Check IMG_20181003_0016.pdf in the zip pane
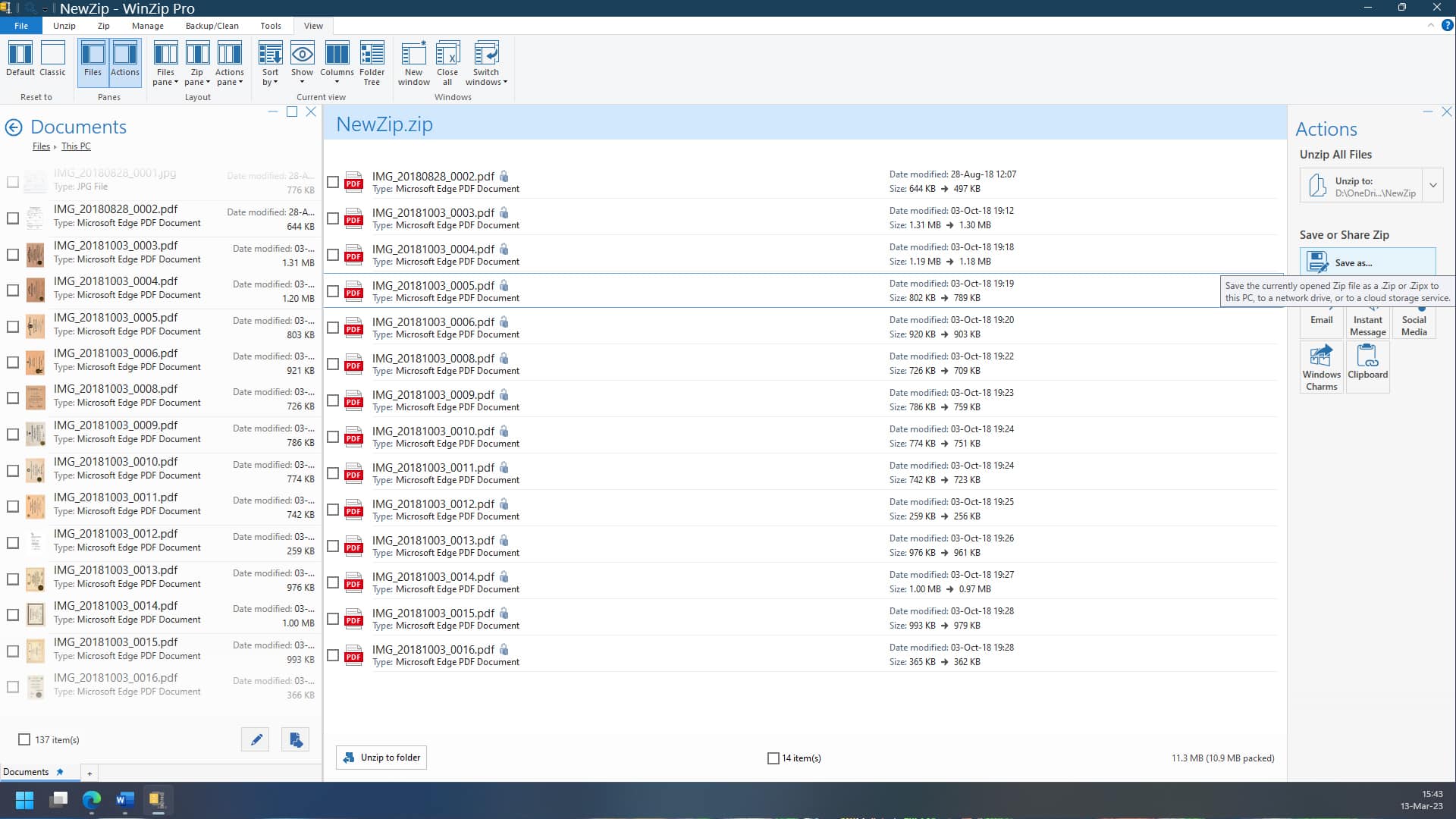The image size is (1456, 819). pos(333,655)
